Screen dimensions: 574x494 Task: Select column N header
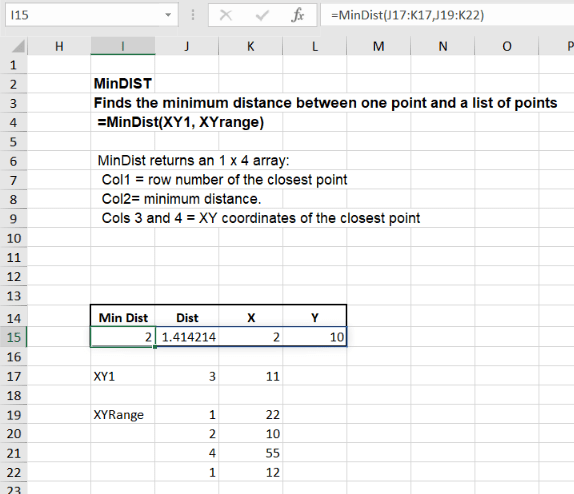click(x=443, y=46)
